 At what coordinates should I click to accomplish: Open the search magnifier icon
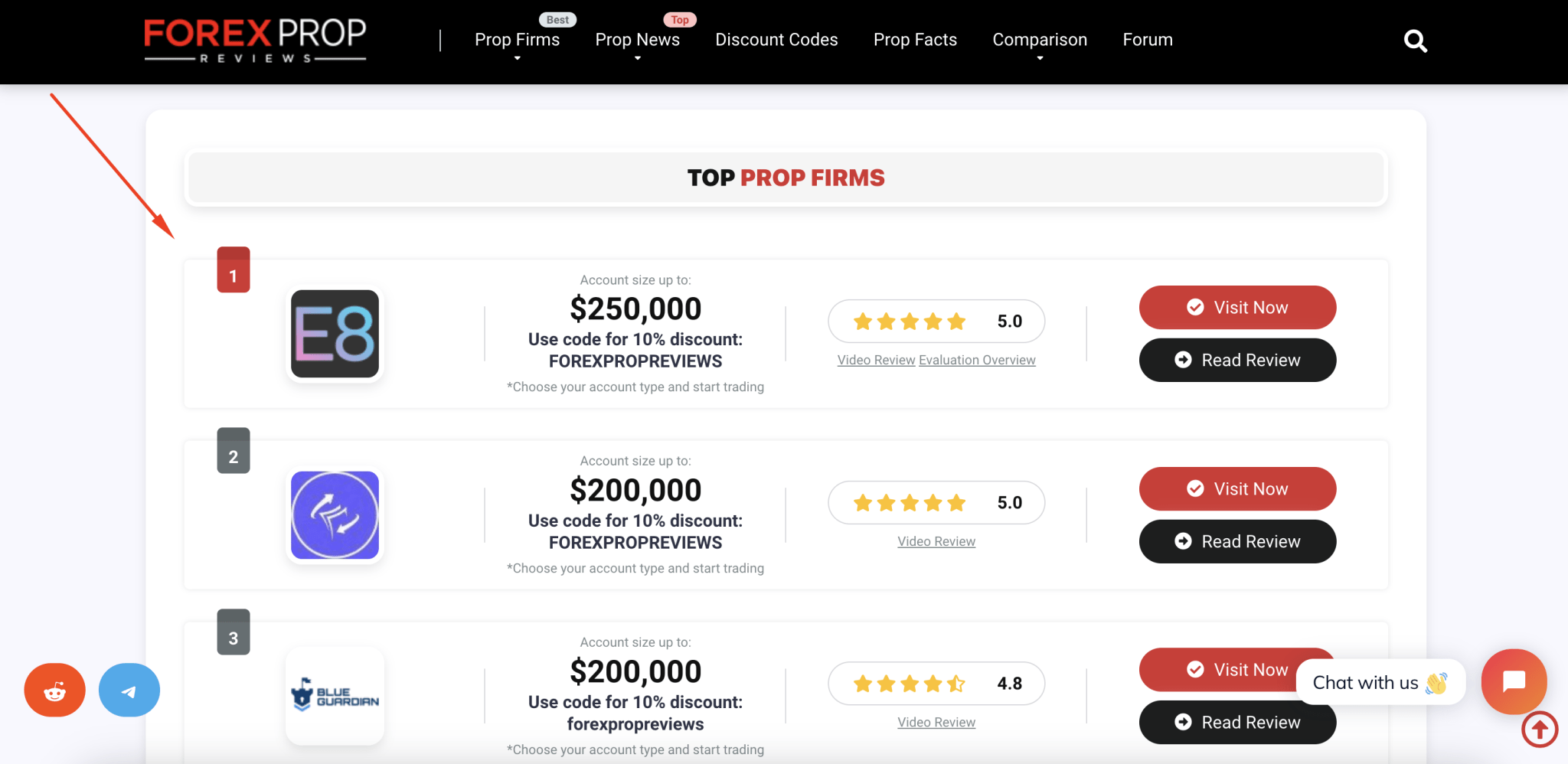(1416, 41)
